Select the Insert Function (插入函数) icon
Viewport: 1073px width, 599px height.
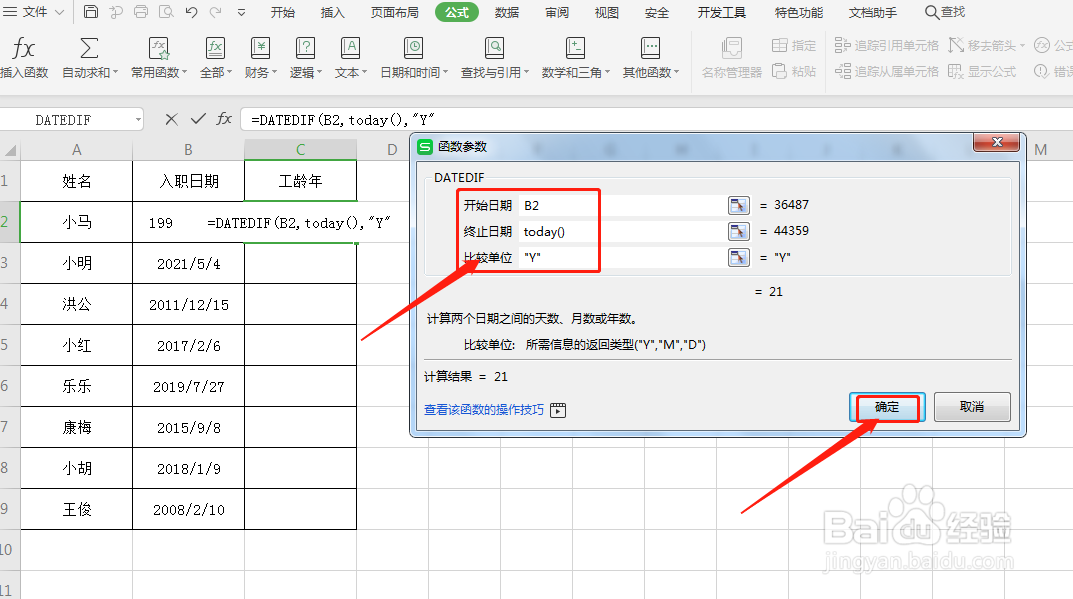coord(23,48)
